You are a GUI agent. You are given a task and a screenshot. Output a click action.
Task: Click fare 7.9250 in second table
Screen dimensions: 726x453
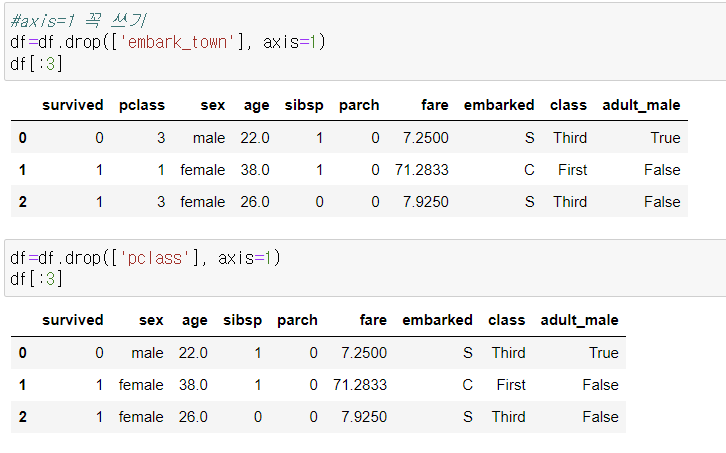pyautogui.click(x=364, y=416)
